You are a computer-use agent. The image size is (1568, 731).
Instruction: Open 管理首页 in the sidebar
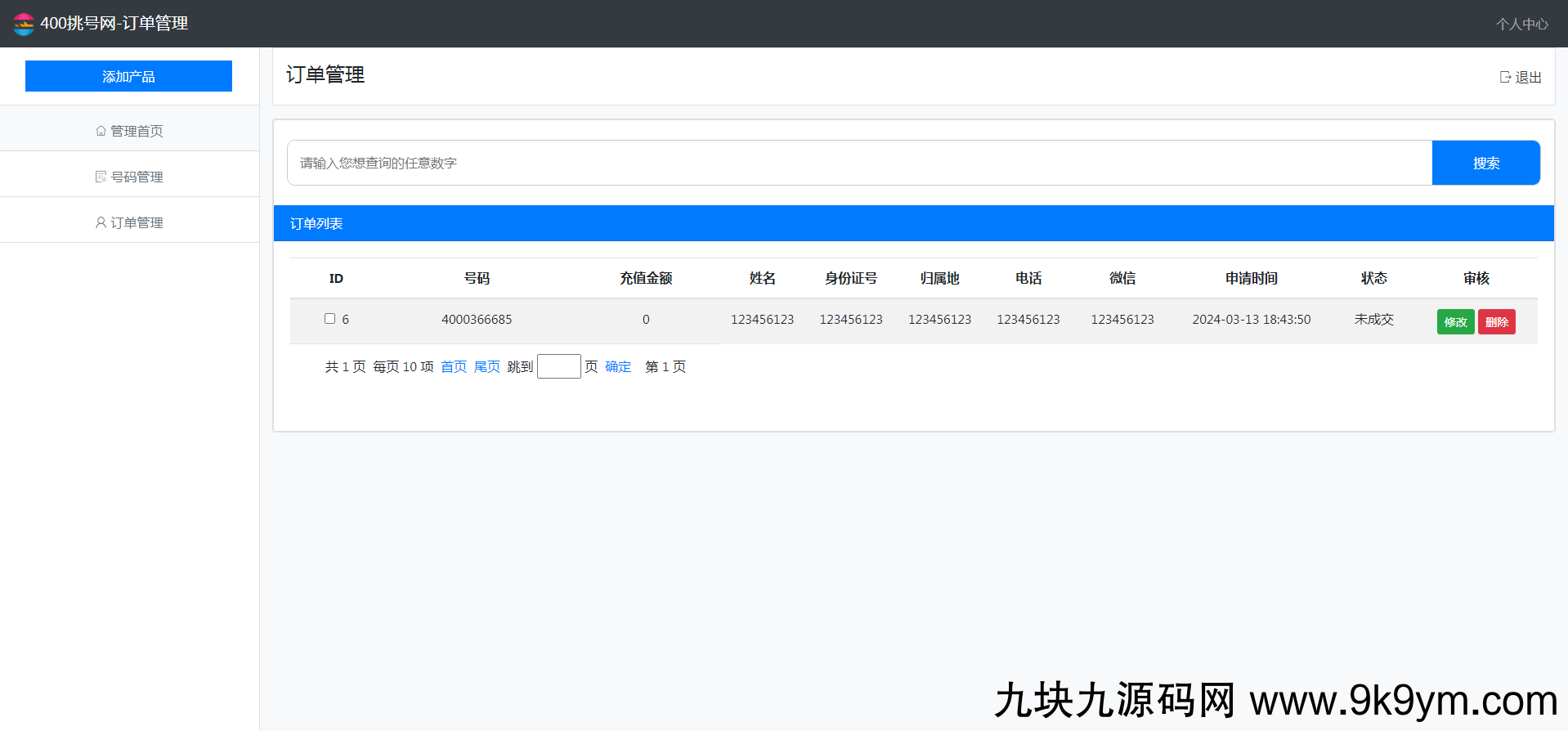click(137, 131)
